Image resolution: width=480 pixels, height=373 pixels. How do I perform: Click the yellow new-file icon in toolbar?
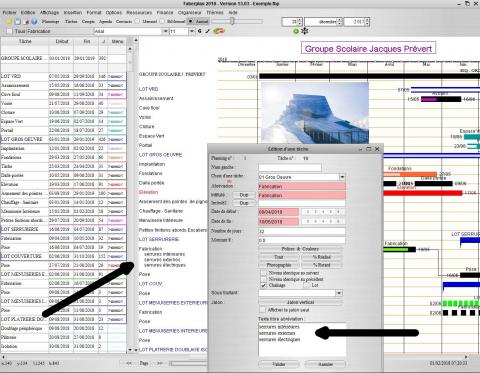coord(9,22)
